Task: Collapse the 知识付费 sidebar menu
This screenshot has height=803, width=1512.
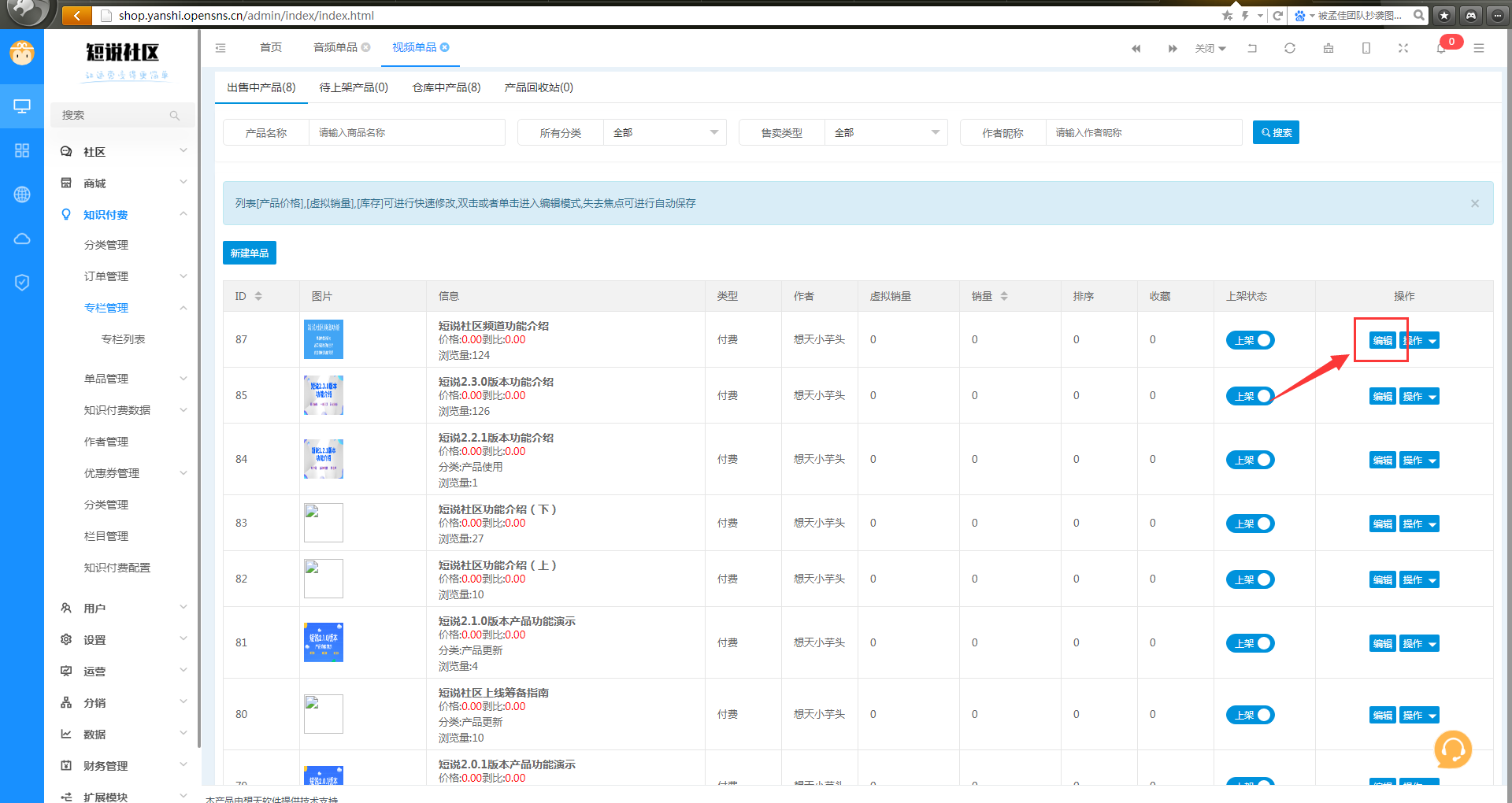Action: point(124,215)
